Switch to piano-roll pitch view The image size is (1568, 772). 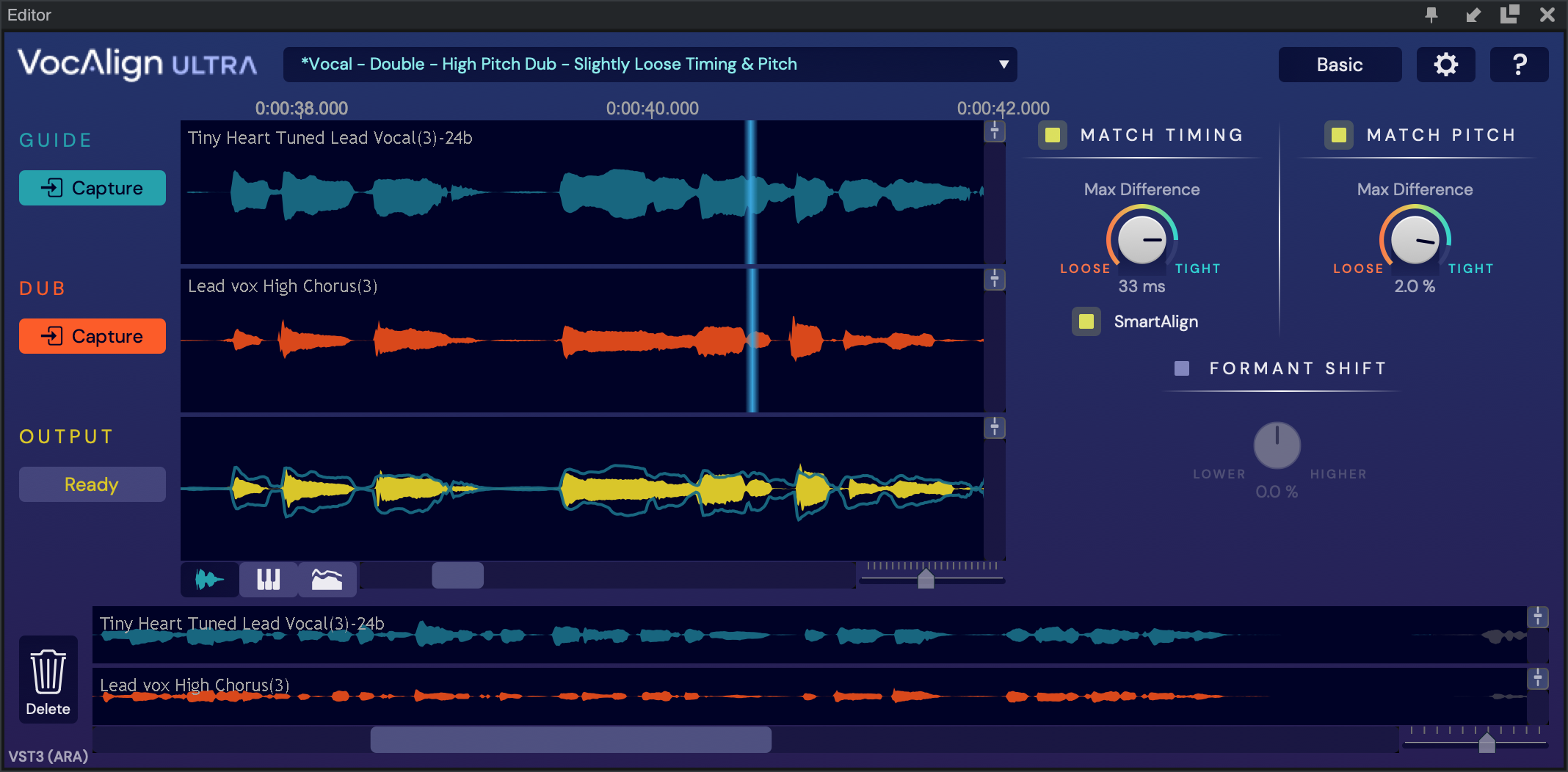(268, 580)
